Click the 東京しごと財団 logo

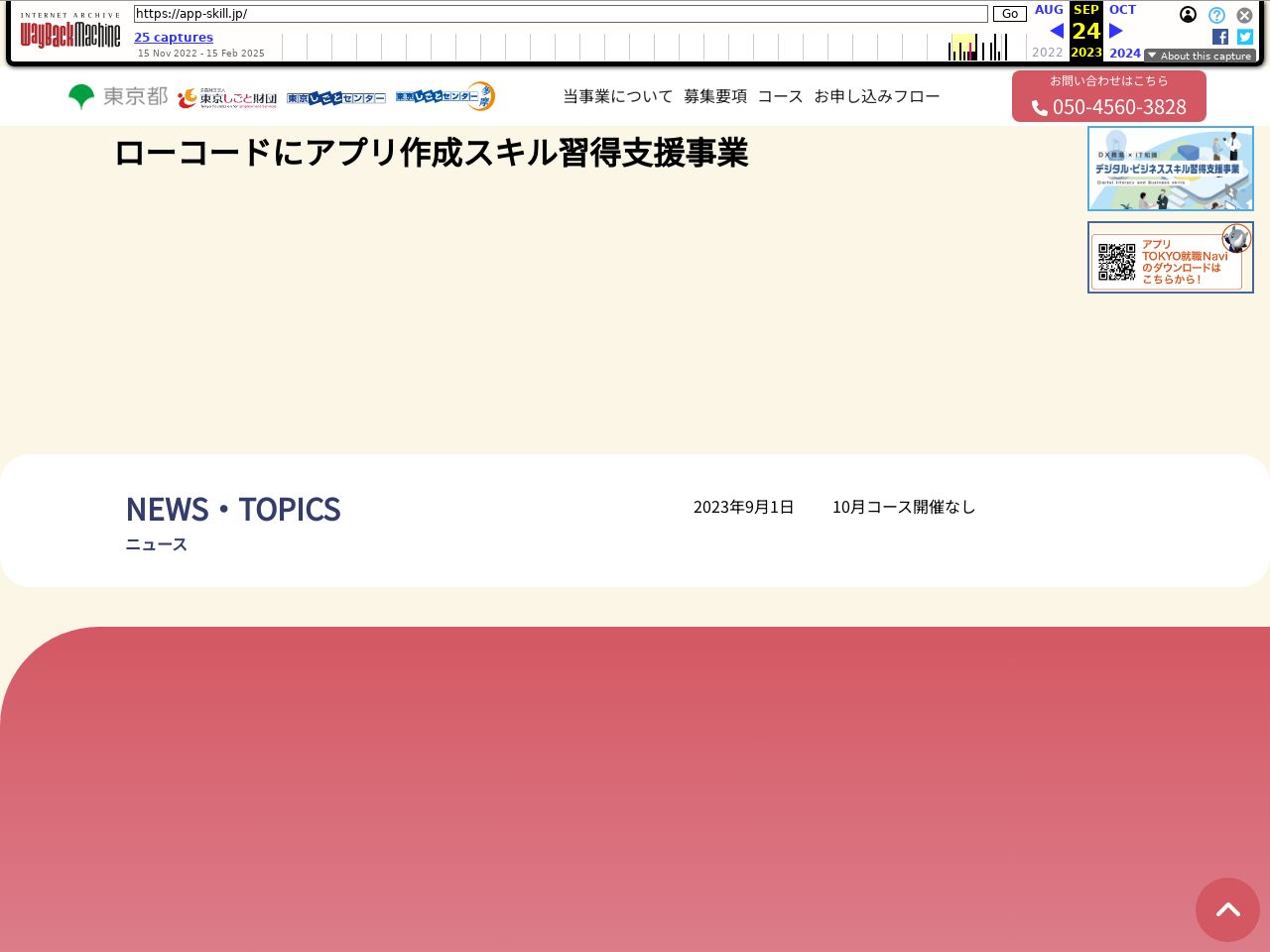pos(227,97)
